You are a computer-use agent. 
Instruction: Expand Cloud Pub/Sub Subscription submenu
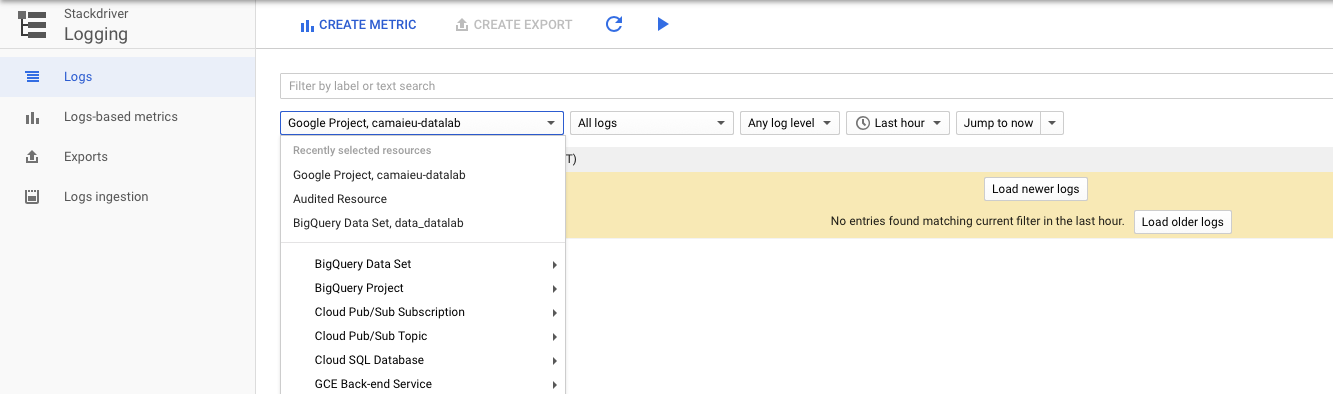coord(423,312)
